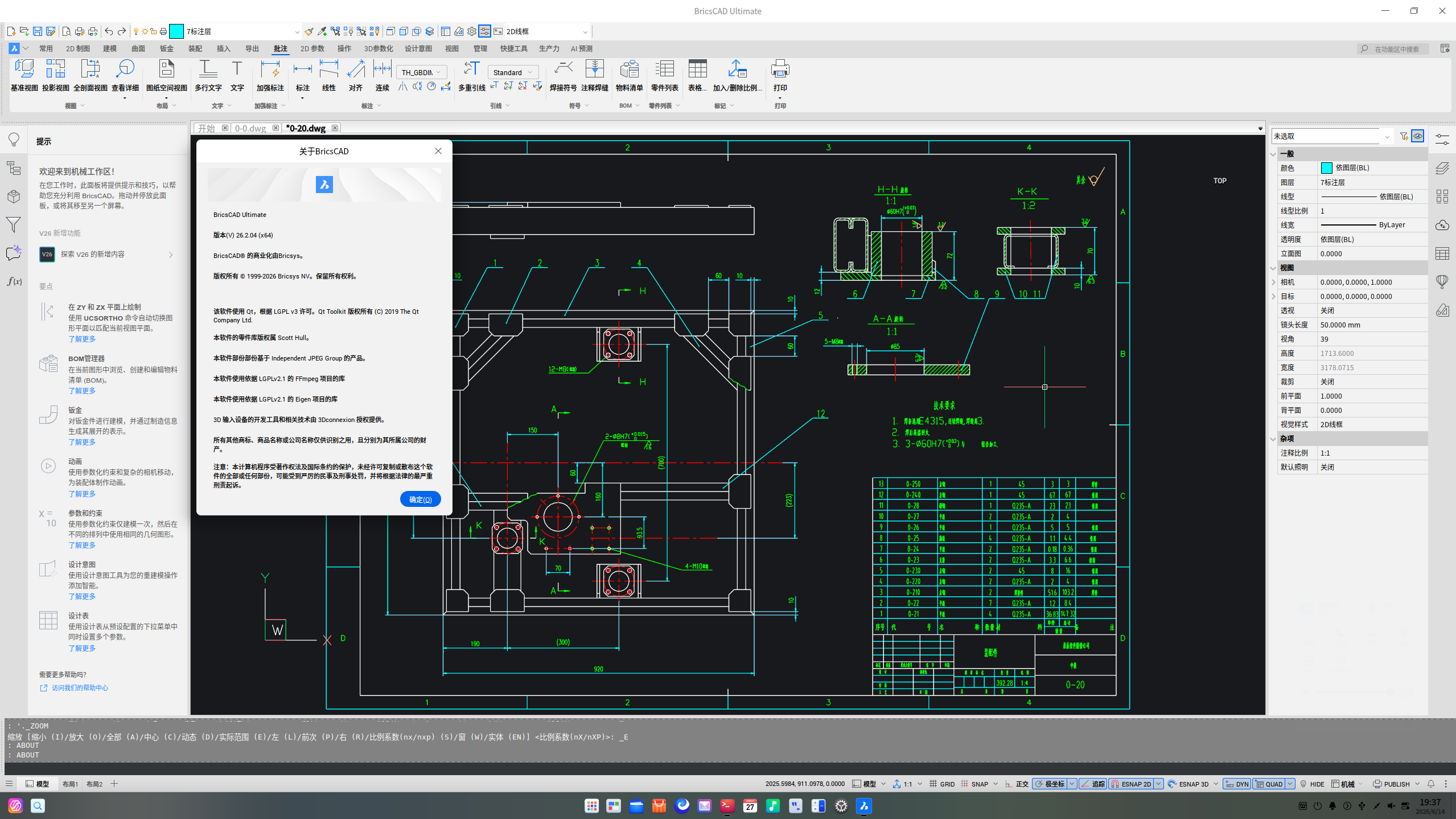Switch to the 常用 ribbon tab
The image size is (1456, 819).
[46, 48]
